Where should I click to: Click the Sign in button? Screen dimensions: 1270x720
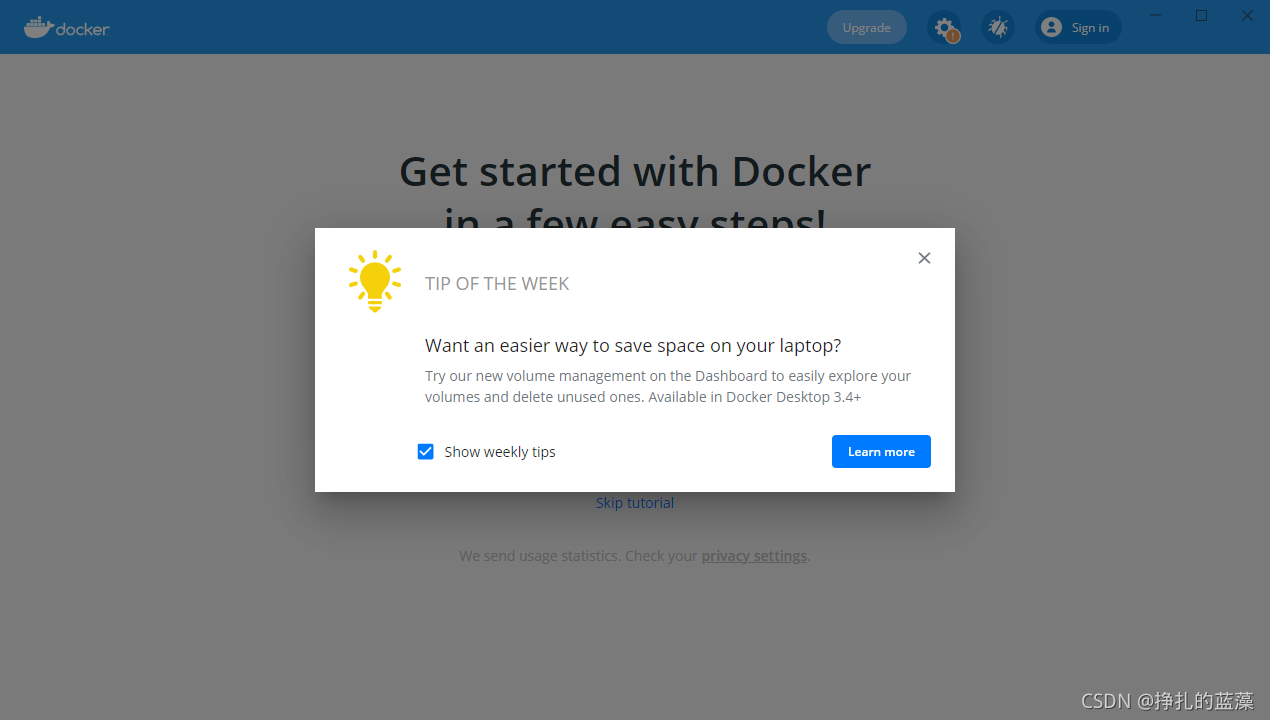pos(1078,27)
